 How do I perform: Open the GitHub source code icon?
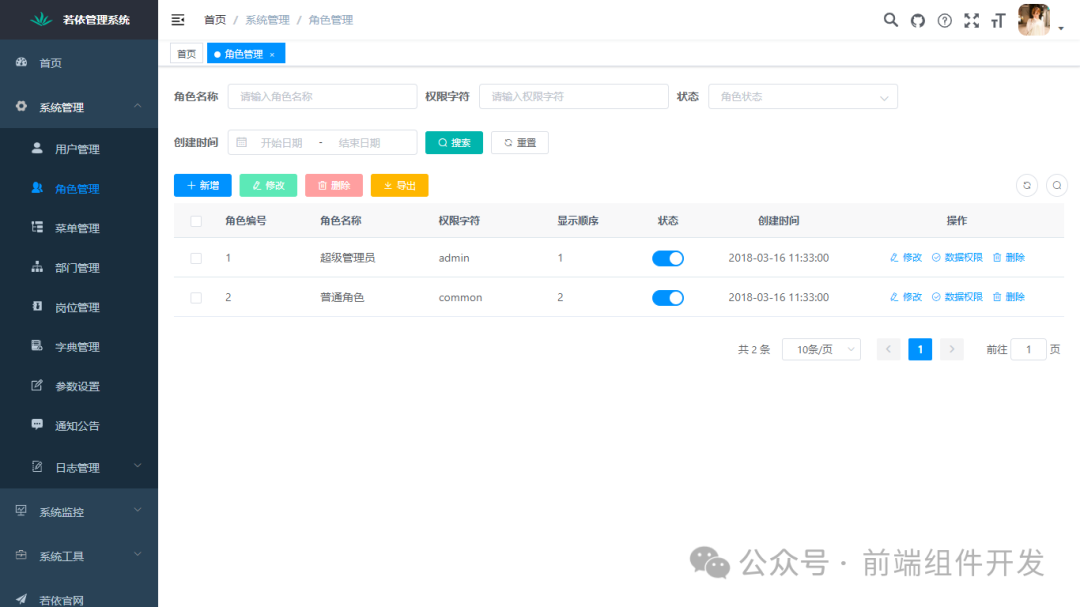pos(917,19)
